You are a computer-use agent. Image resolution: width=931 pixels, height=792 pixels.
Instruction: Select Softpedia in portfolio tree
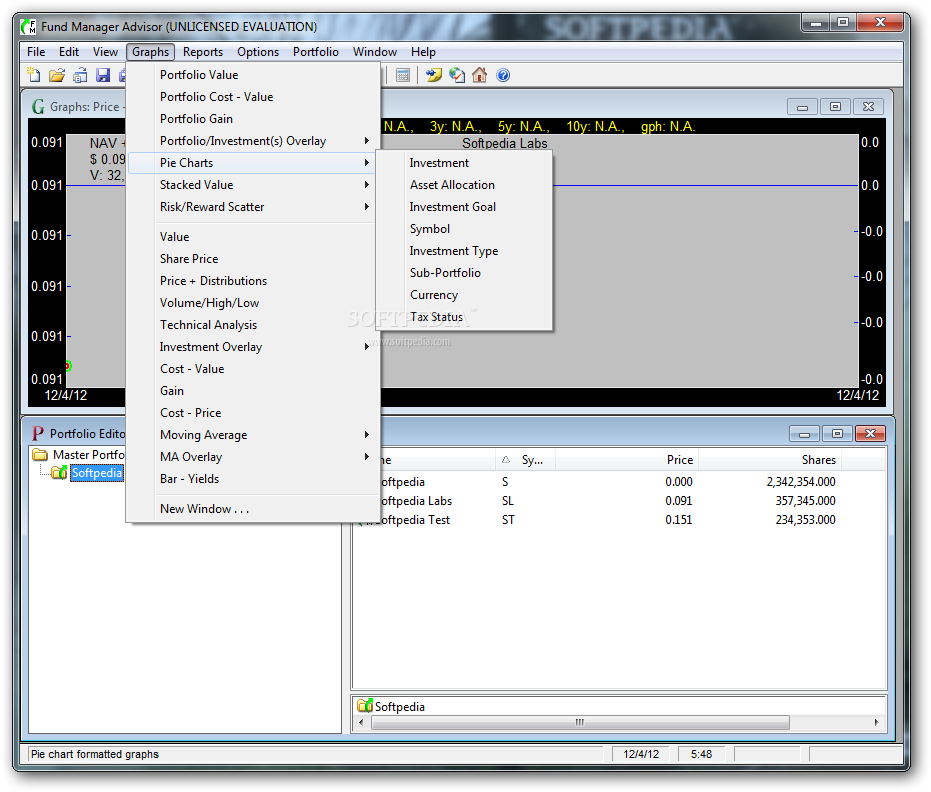click(x=97, y=473)
